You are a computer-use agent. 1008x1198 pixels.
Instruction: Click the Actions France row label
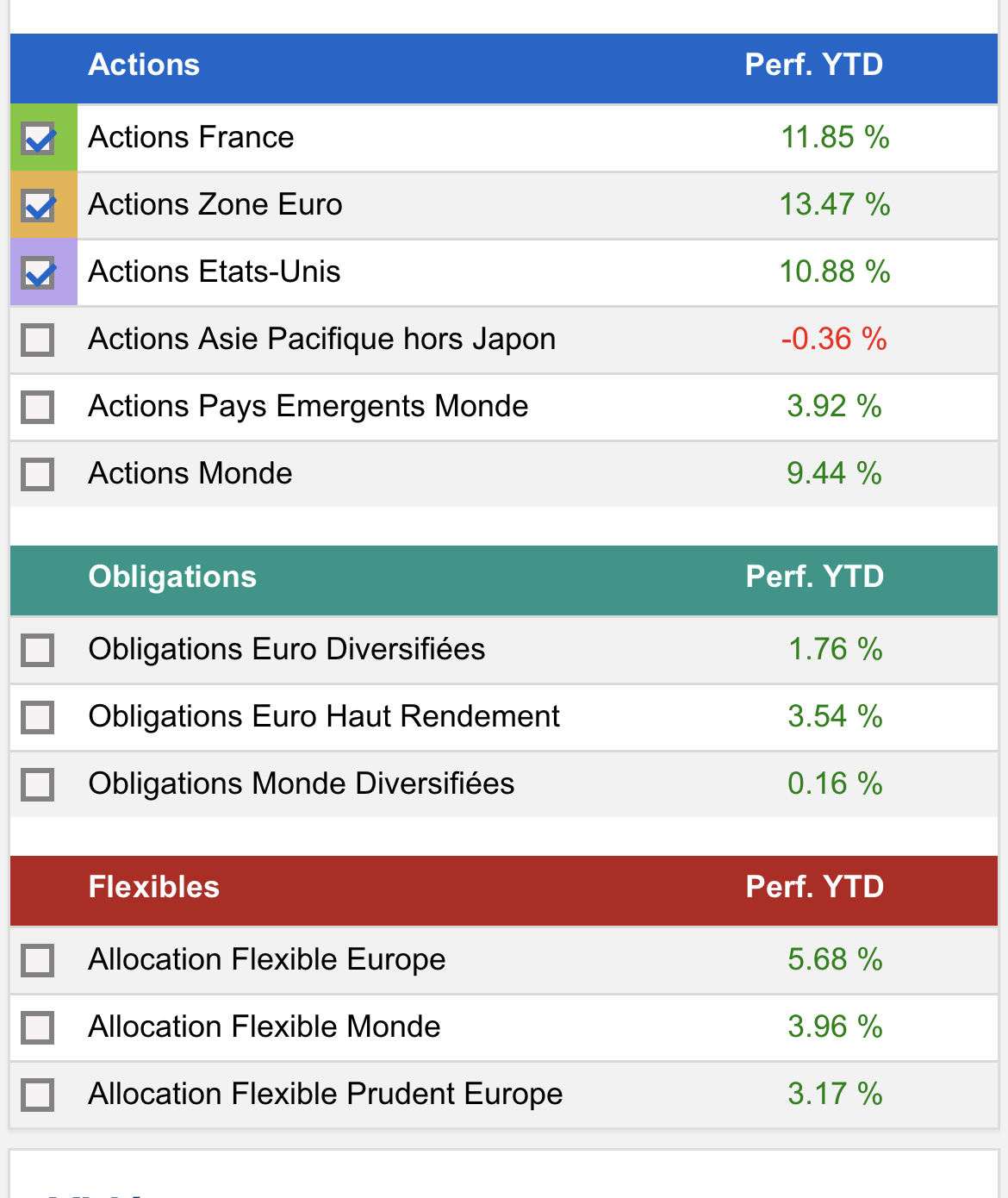coord(191,138)
